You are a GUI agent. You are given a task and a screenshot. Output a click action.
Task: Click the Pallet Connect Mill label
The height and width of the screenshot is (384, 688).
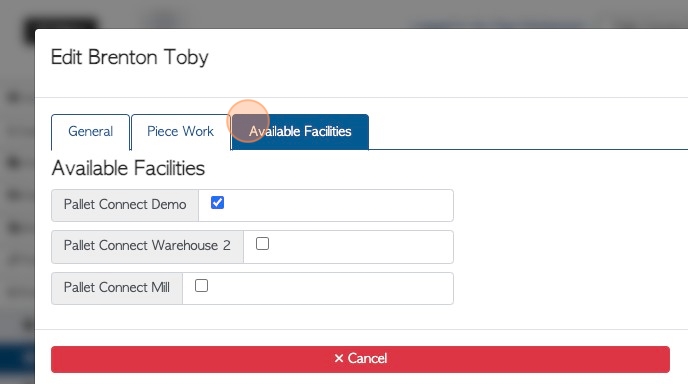pos(117,288)
